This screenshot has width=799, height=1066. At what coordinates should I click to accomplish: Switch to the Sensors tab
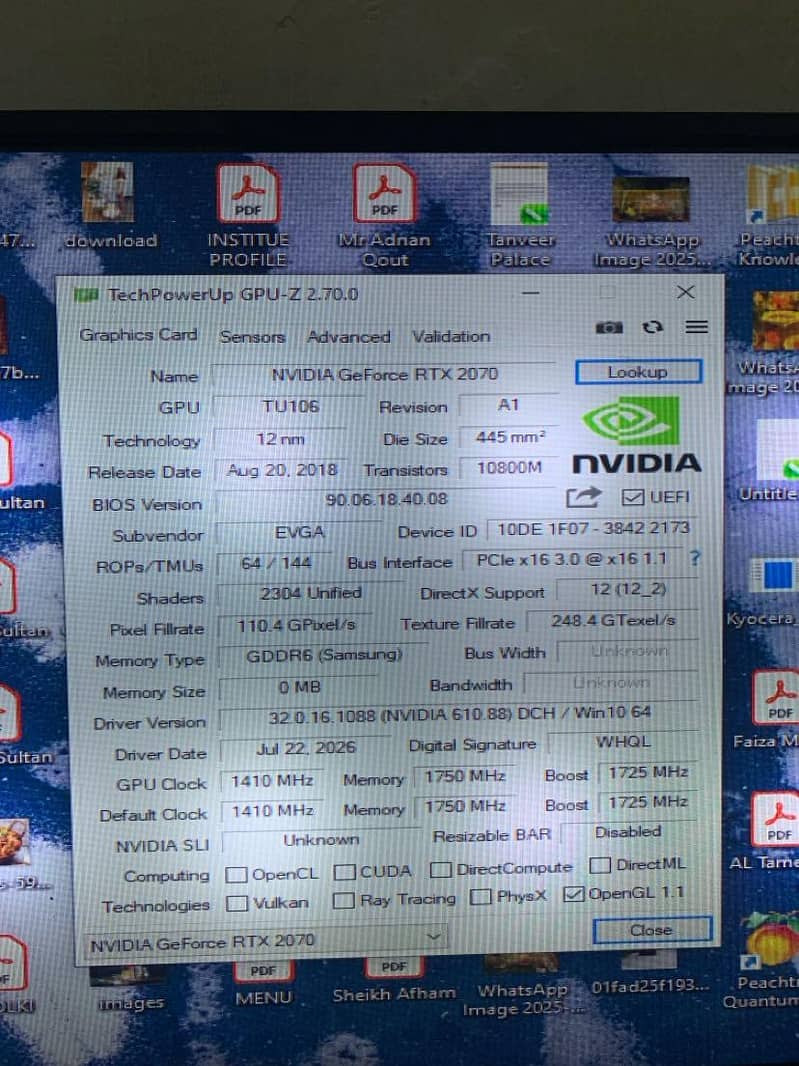[252, 337]
